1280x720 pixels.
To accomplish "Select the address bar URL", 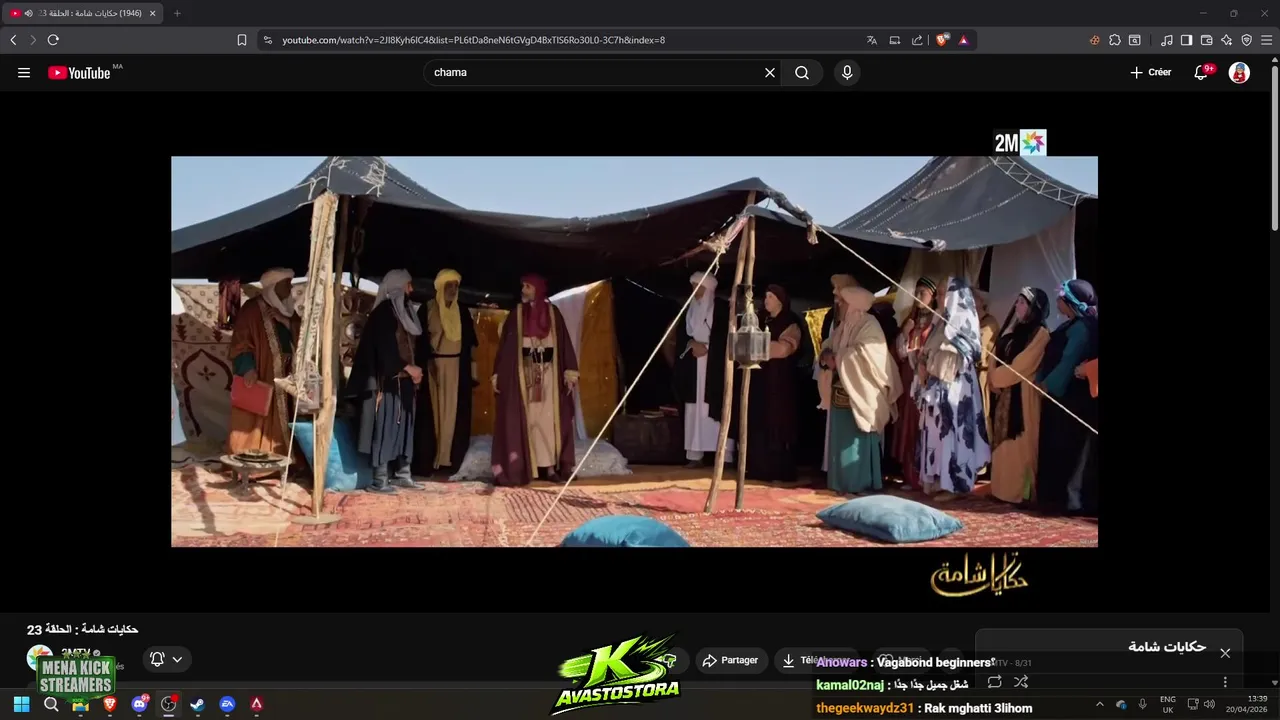I will point(473,40).
